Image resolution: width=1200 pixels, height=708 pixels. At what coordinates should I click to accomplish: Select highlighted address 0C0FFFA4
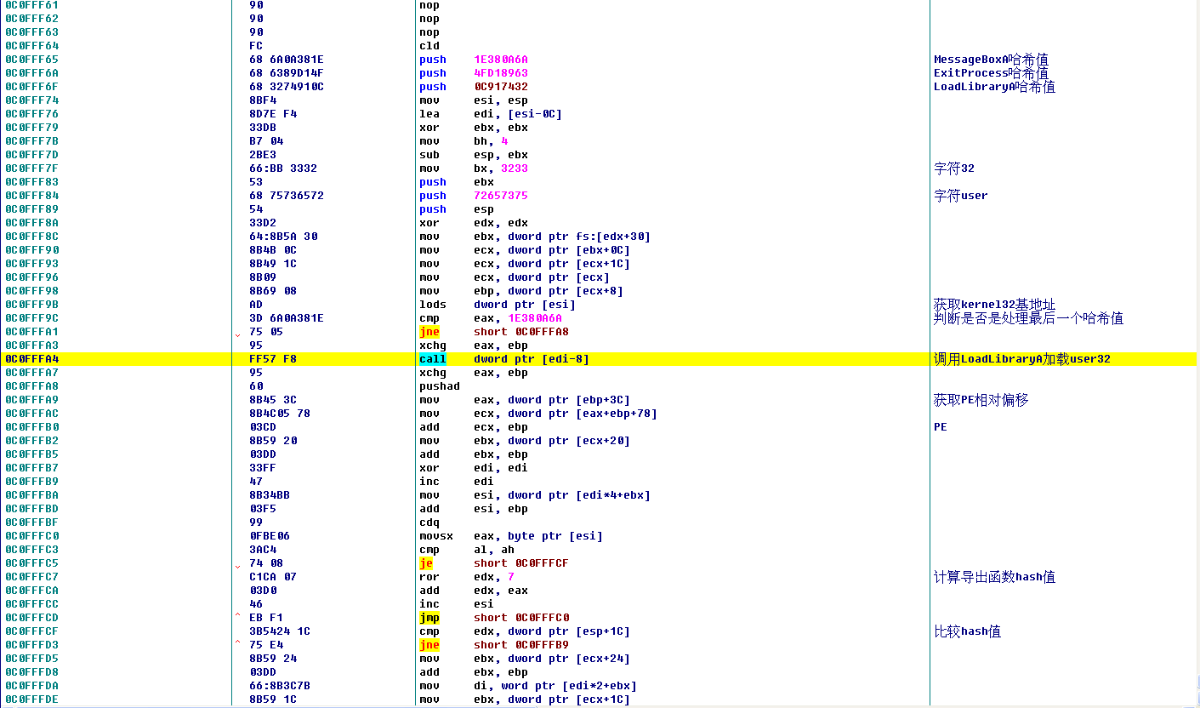coord(31,359)
